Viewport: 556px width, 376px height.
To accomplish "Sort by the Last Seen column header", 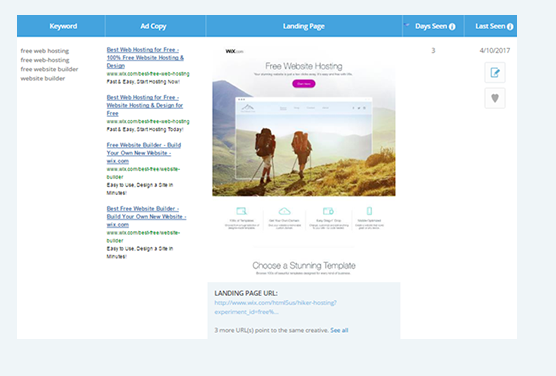I will pos(490,26).
